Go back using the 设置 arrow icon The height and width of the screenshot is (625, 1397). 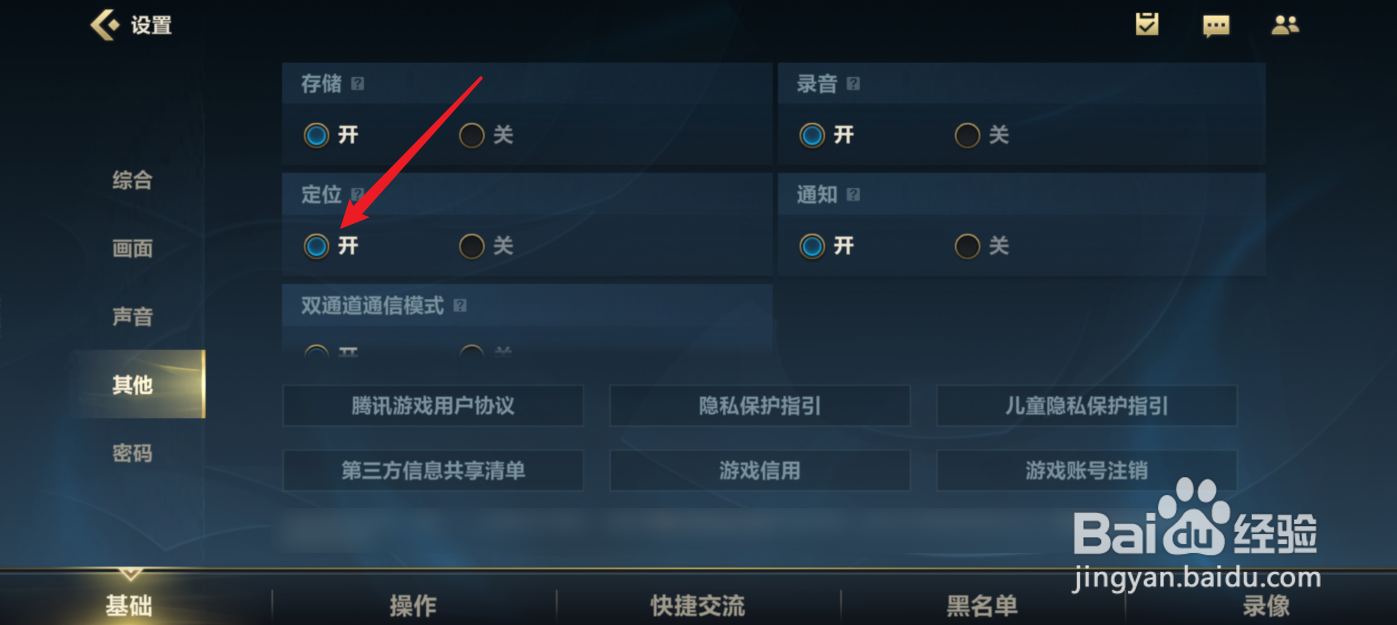(105, 25)
